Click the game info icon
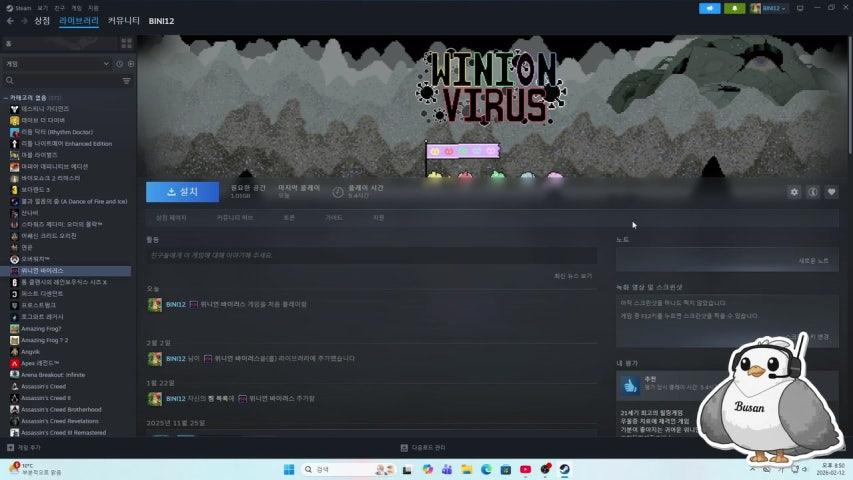 (813, 192)
